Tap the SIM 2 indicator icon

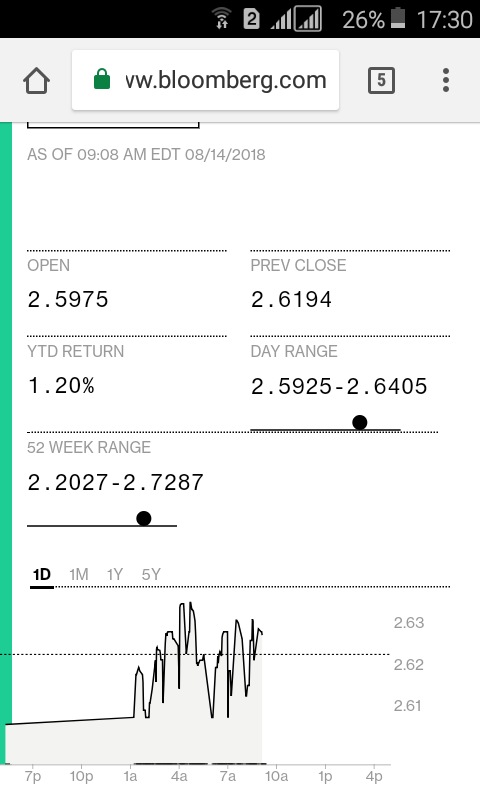click(x=251, y=19)
